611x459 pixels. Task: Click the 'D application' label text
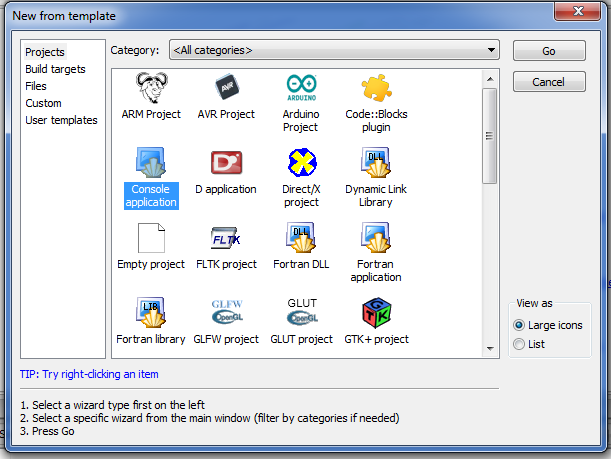click(x=226, y=189)
